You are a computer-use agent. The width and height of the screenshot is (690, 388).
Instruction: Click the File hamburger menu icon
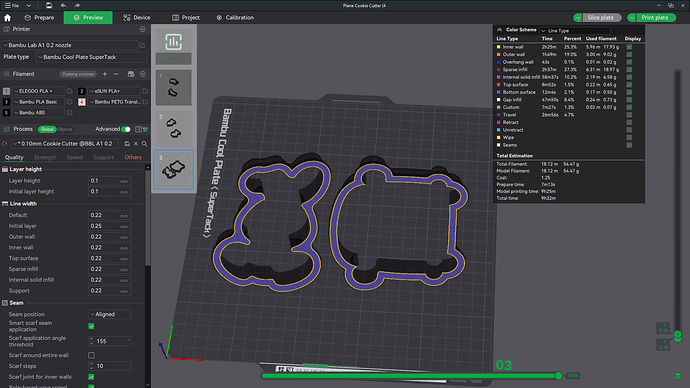tap(7, 5)
